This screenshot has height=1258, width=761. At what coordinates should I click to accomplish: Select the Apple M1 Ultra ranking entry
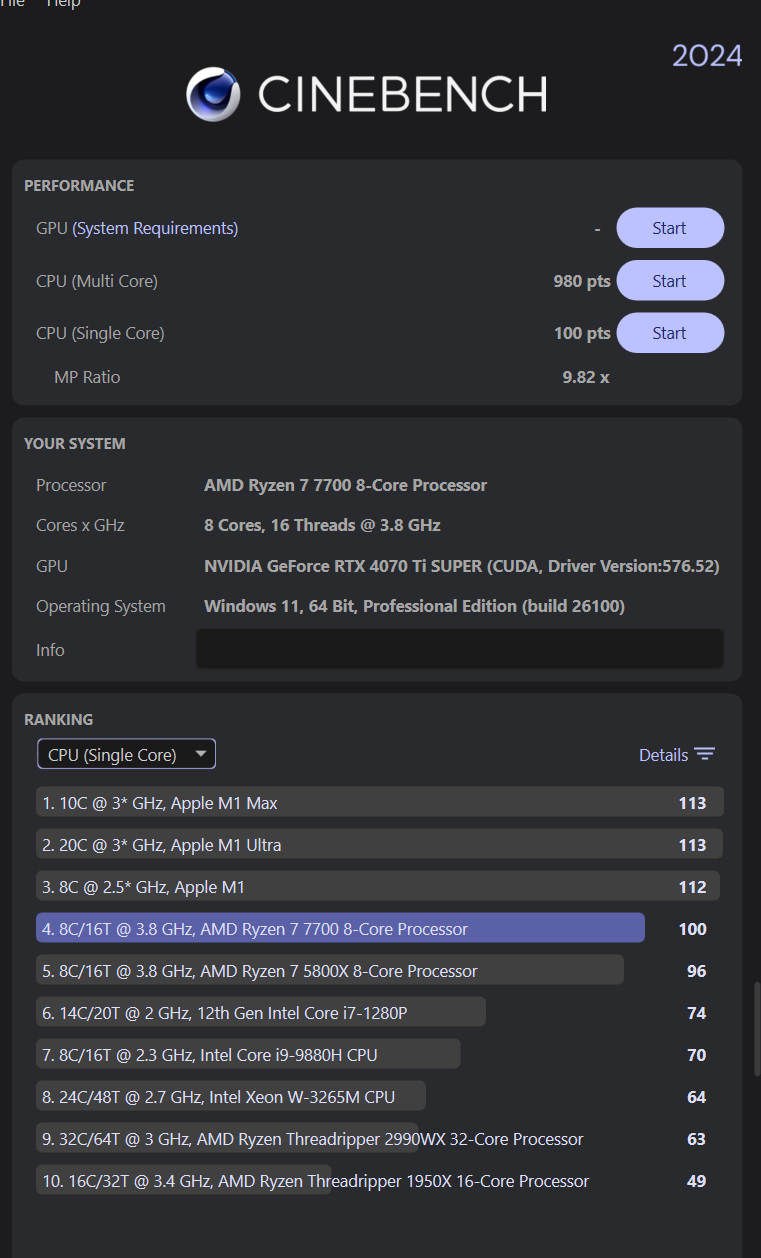coord(380,845)
